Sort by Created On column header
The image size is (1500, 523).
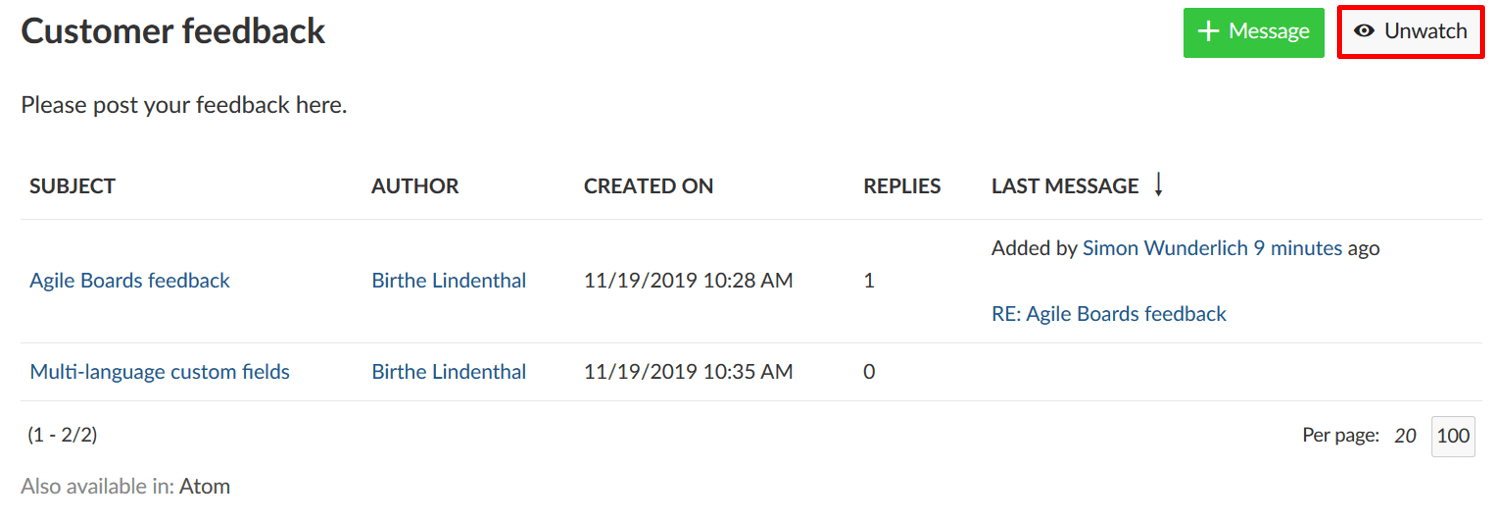[648, 186]
